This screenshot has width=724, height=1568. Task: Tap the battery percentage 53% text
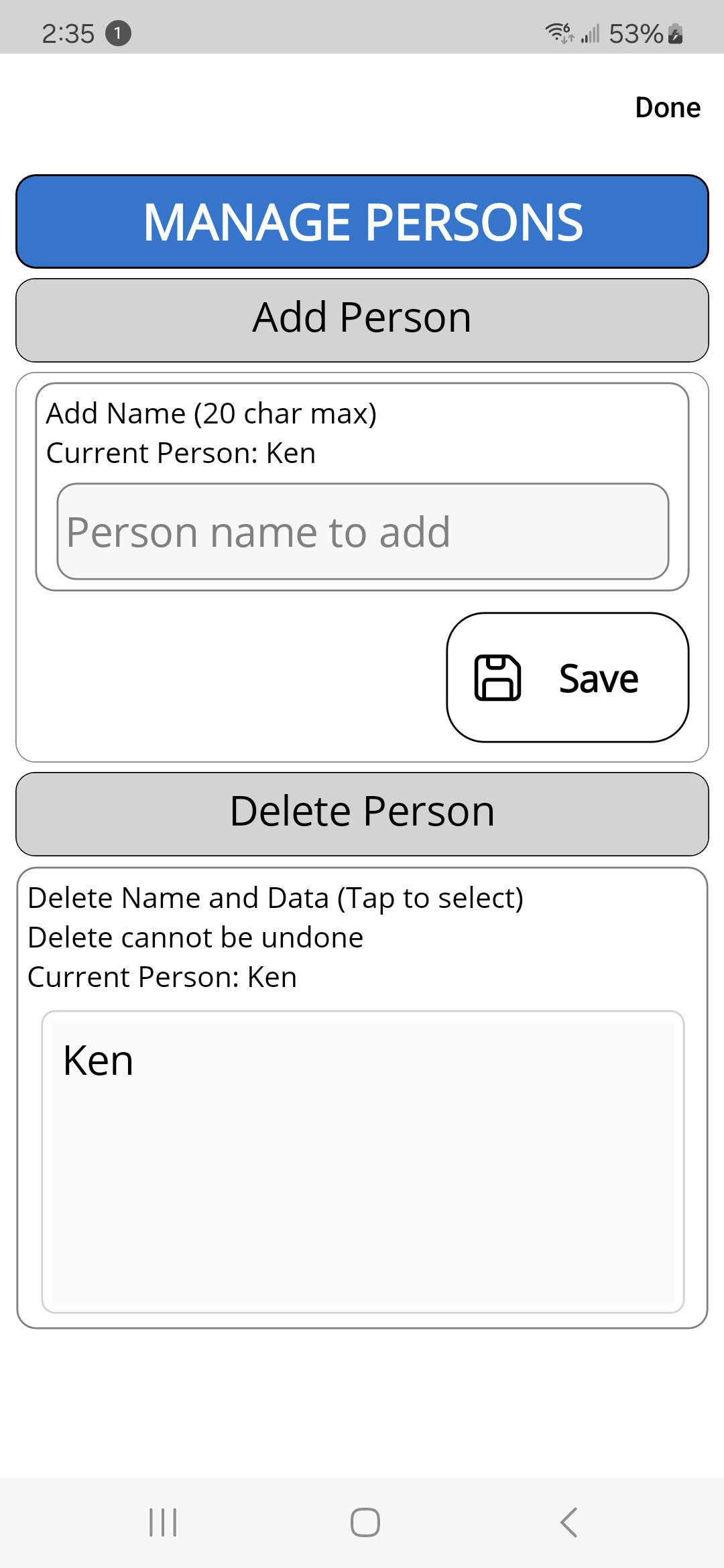click(x=636, y=34)
